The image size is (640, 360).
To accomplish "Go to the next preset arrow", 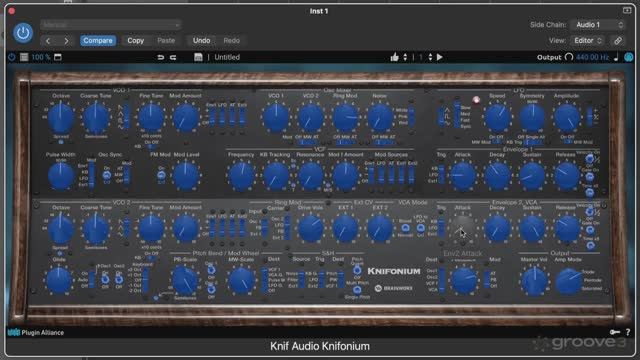I will click(66, 40).
